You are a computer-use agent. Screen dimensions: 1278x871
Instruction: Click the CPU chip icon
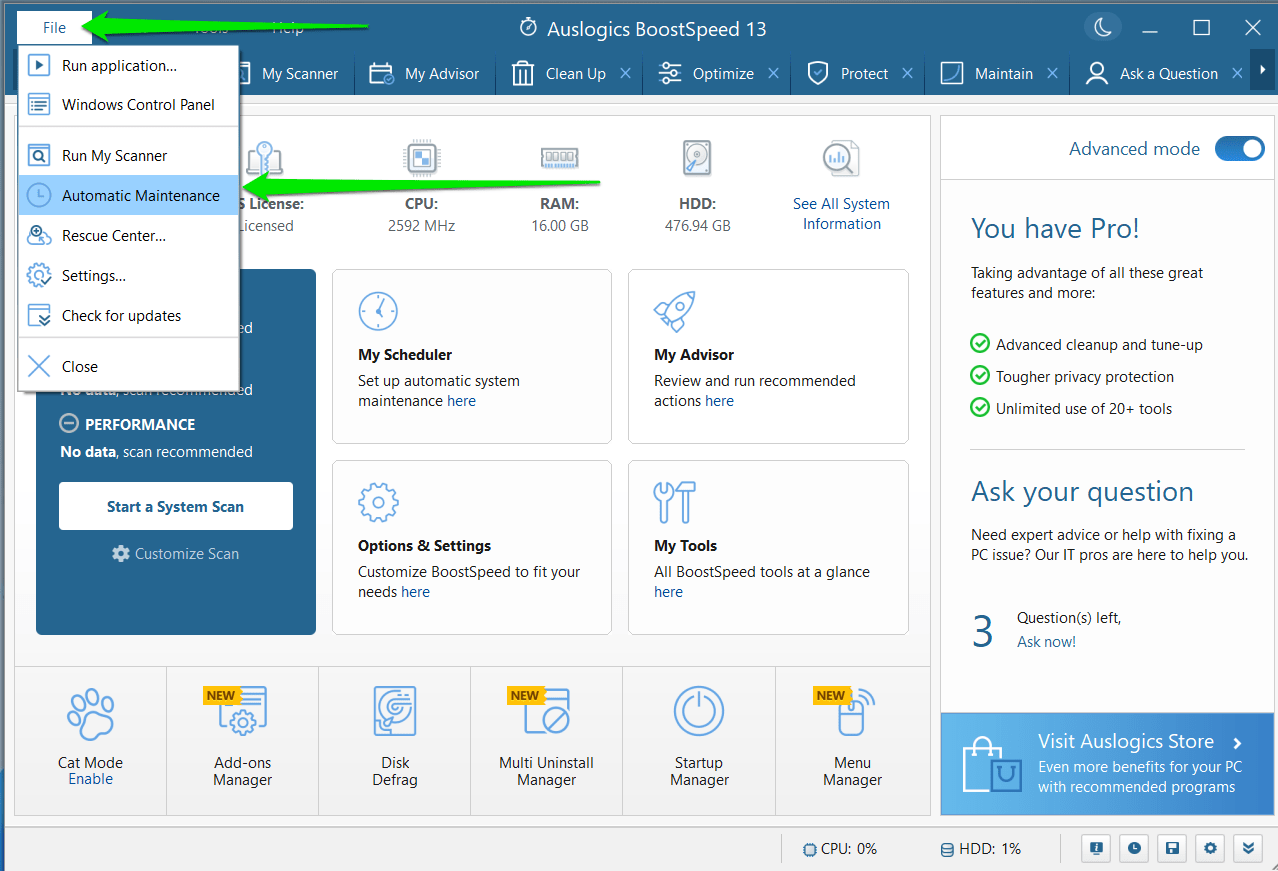pos(421,158)
